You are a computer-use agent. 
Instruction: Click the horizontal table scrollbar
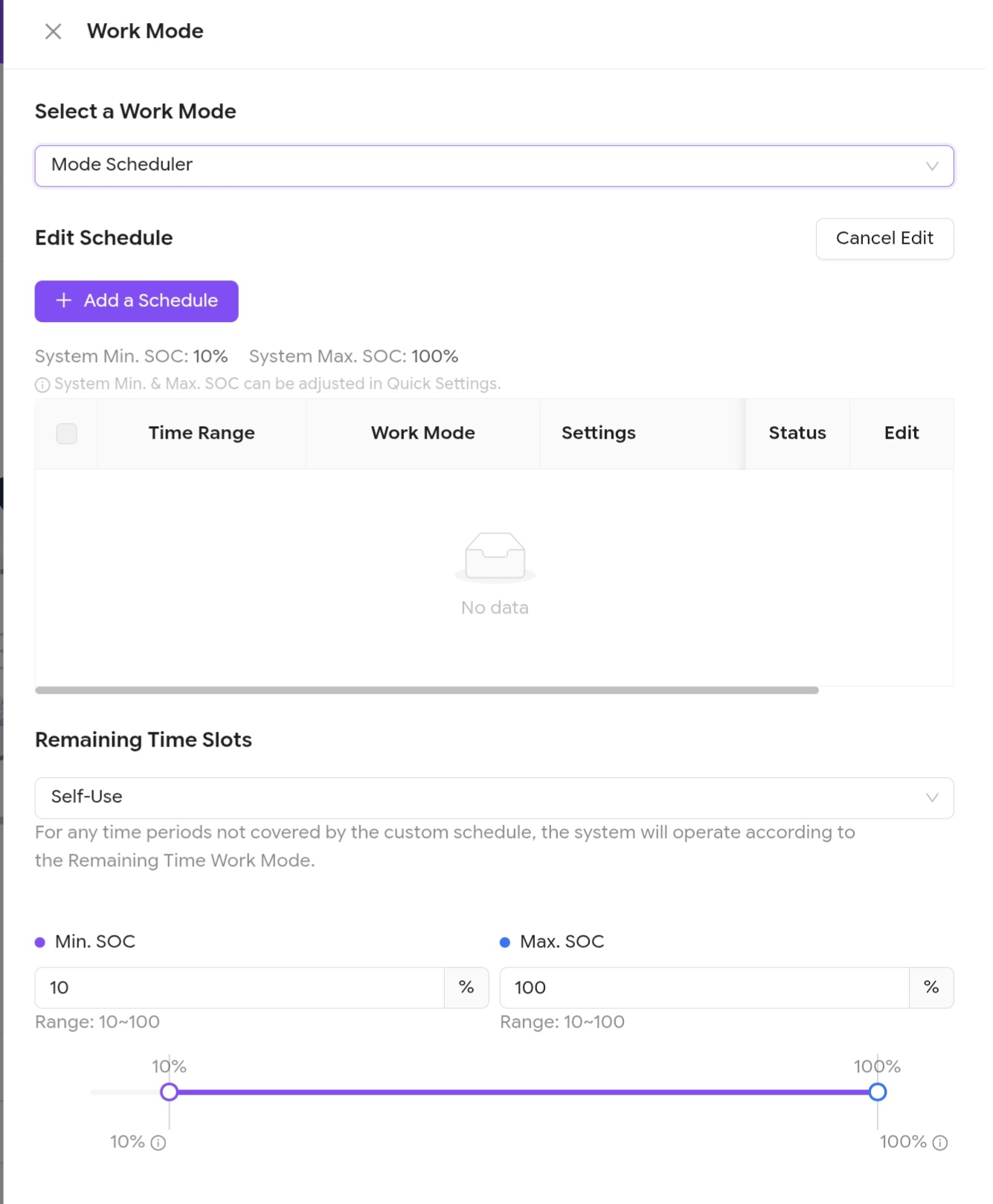427,690
